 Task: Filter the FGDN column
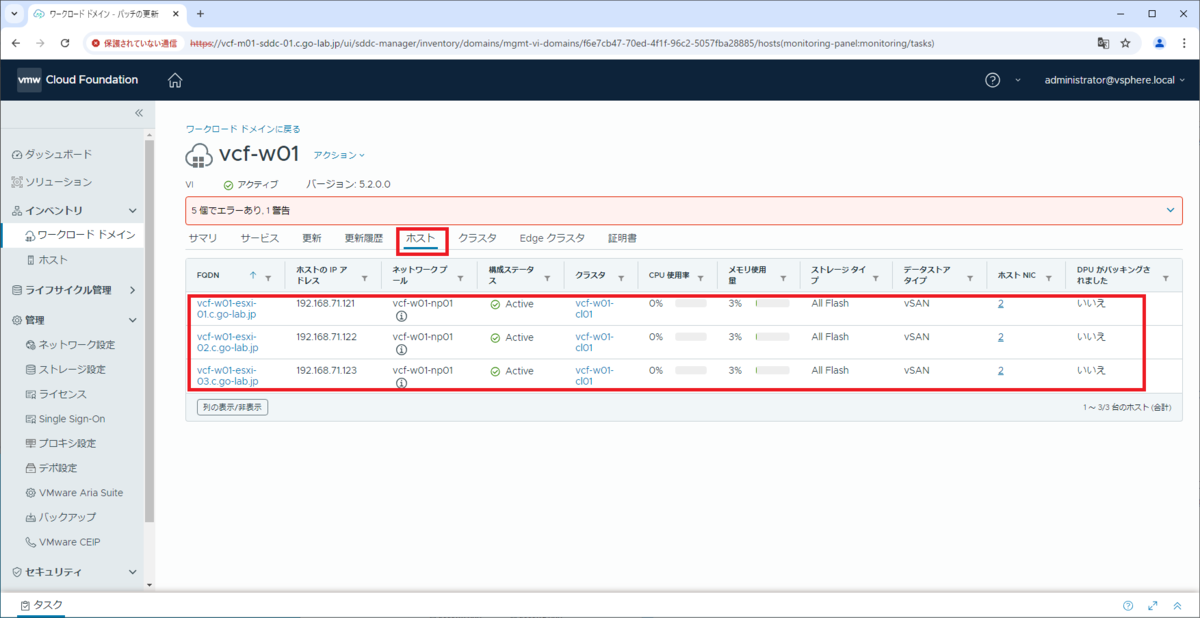(268, 279)
